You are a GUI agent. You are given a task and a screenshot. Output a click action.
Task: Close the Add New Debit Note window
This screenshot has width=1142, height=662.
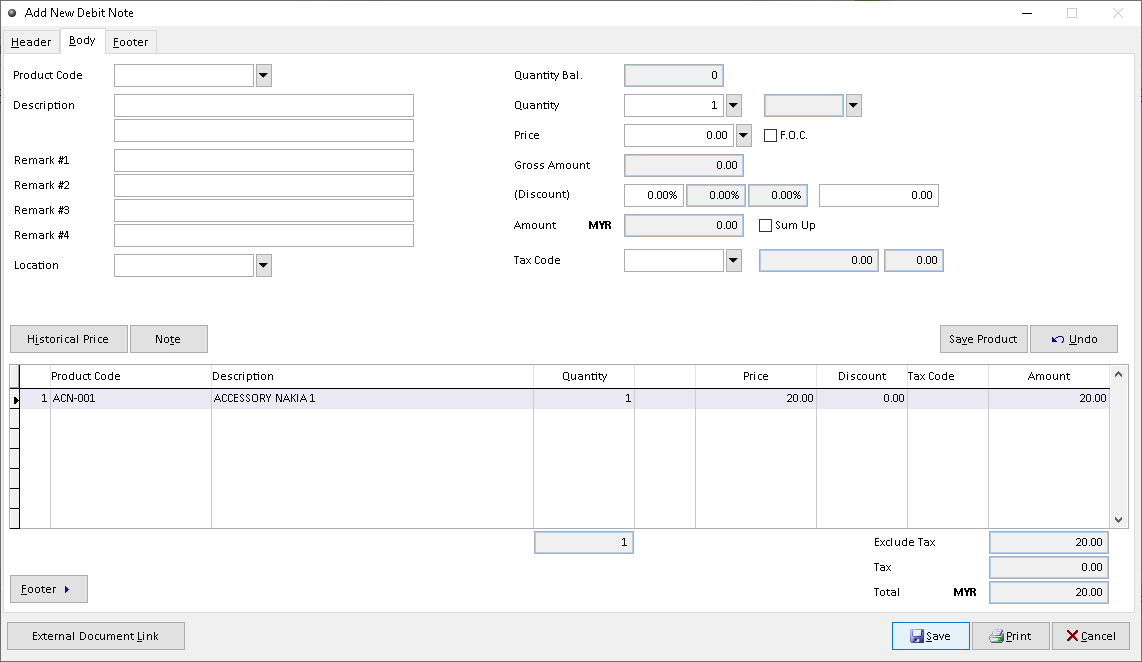pos(1117,13)
